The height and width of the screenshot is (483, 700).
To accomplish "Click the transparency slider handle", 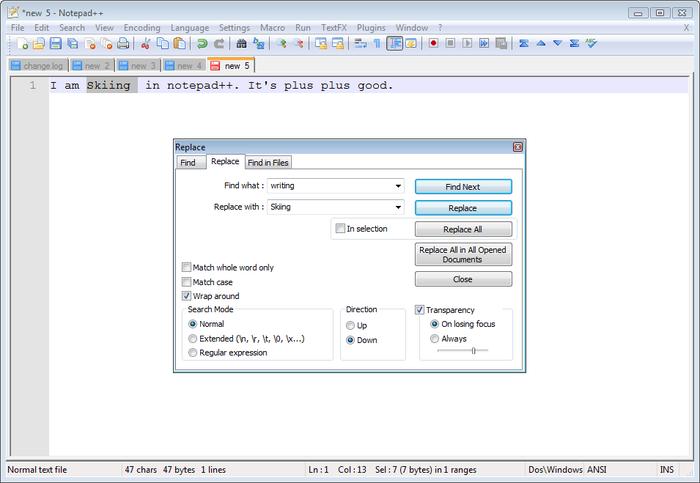I will 473,350.
